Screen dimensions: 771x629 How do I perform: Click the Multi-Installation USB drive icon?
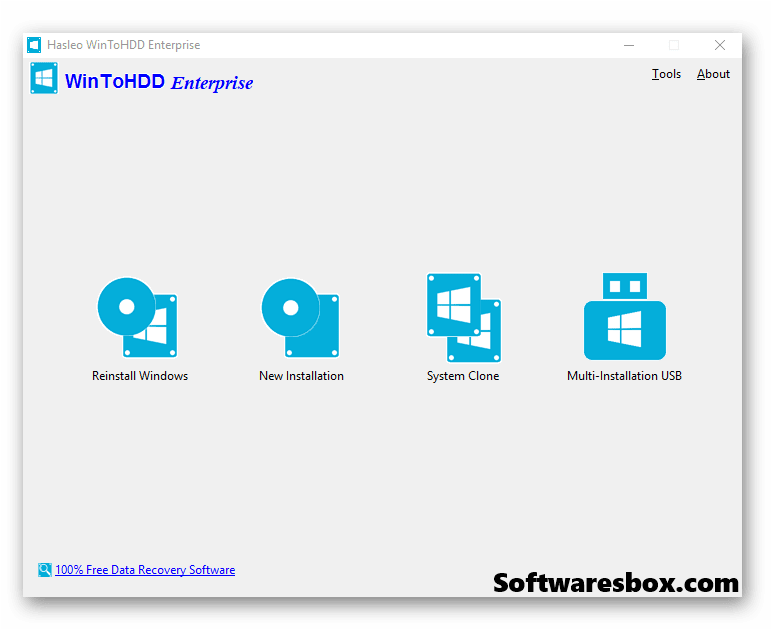624,316
